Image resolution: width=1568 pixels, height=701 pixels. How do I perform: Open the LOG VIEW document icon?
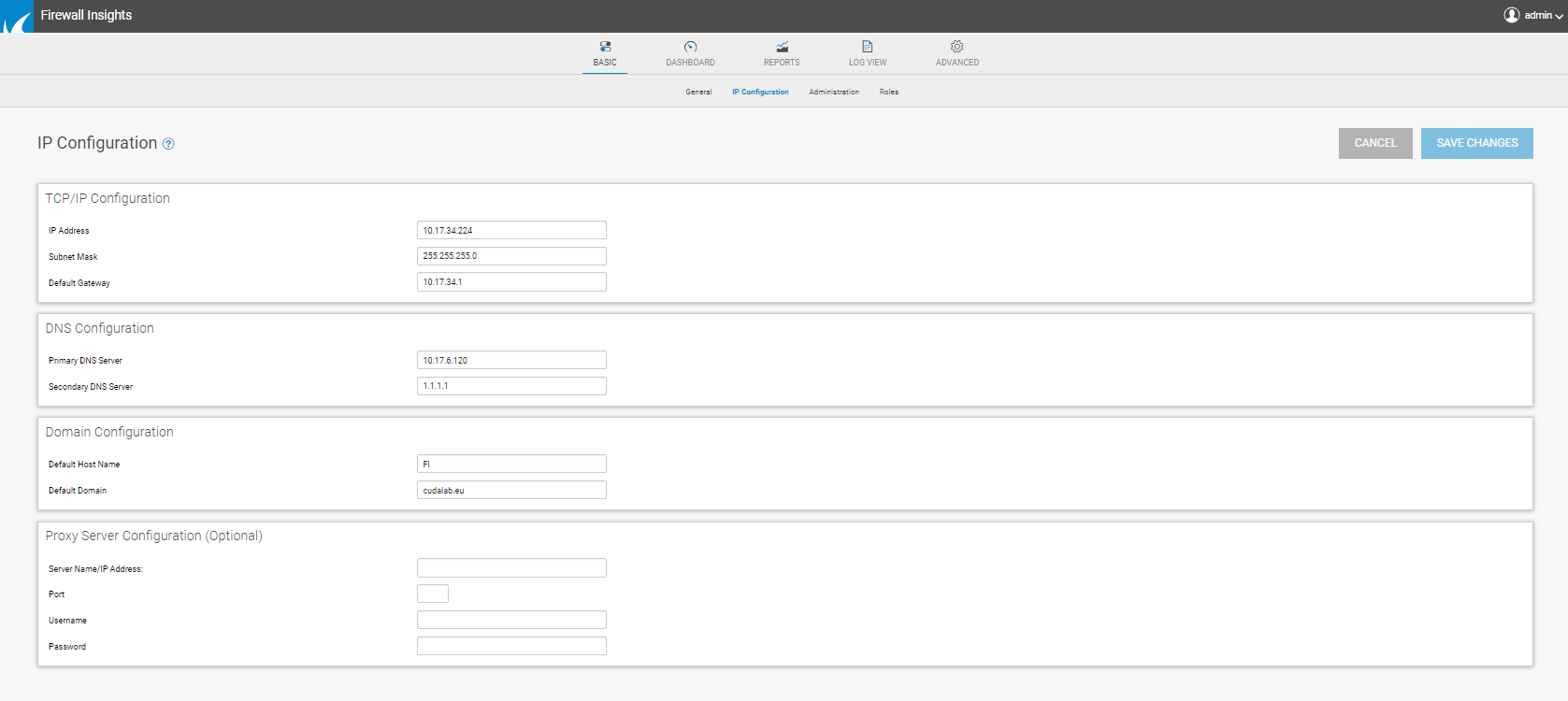click(x=868, y=47)
